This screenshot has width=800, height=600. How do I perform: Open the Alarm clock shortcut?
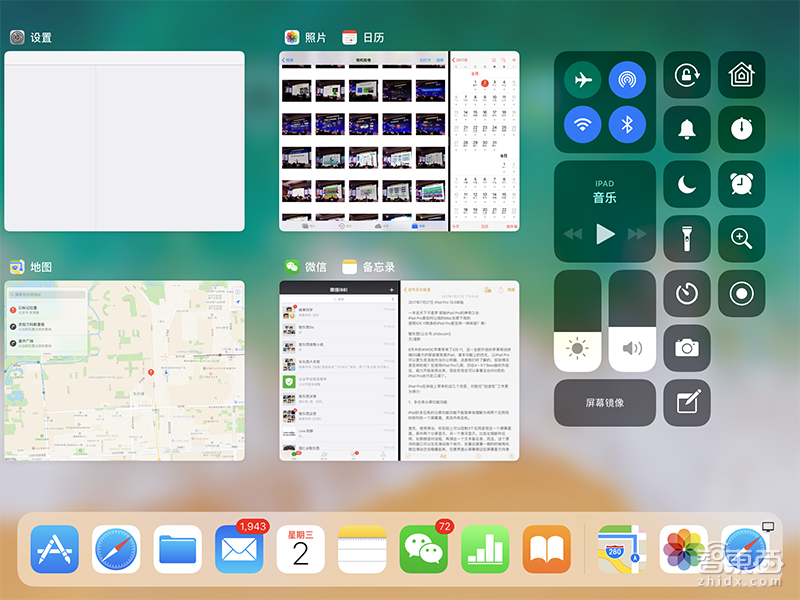(x=741, y=184)
